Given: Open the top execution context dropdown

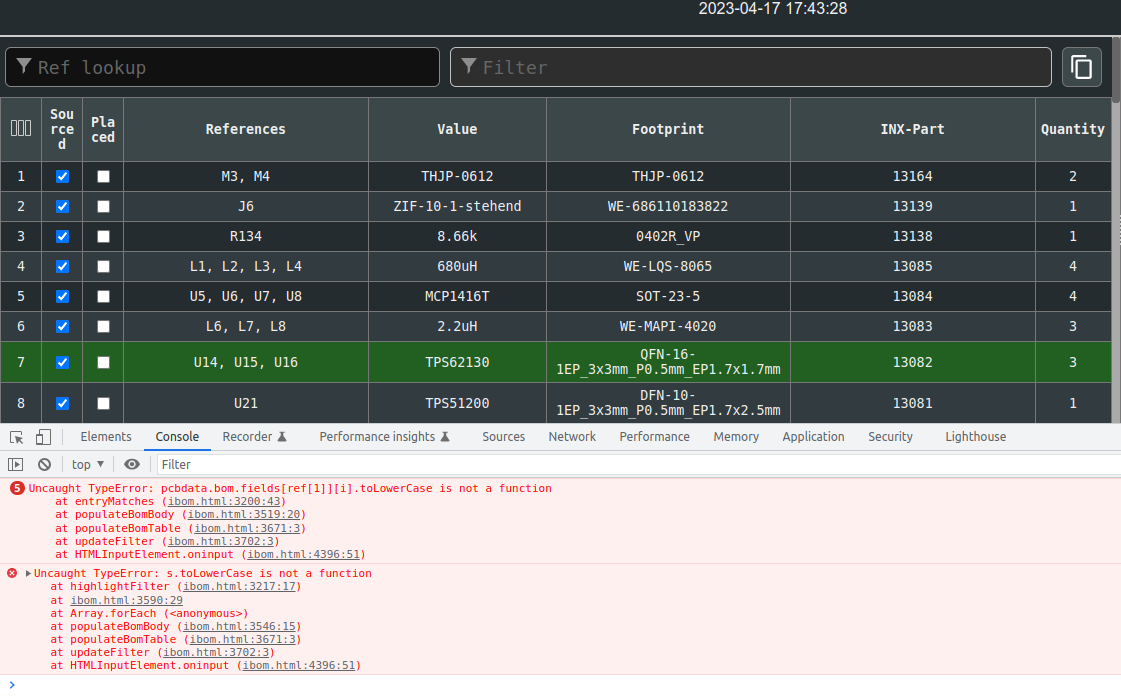Looking at the screenshot, I should (x=87, y=464).
